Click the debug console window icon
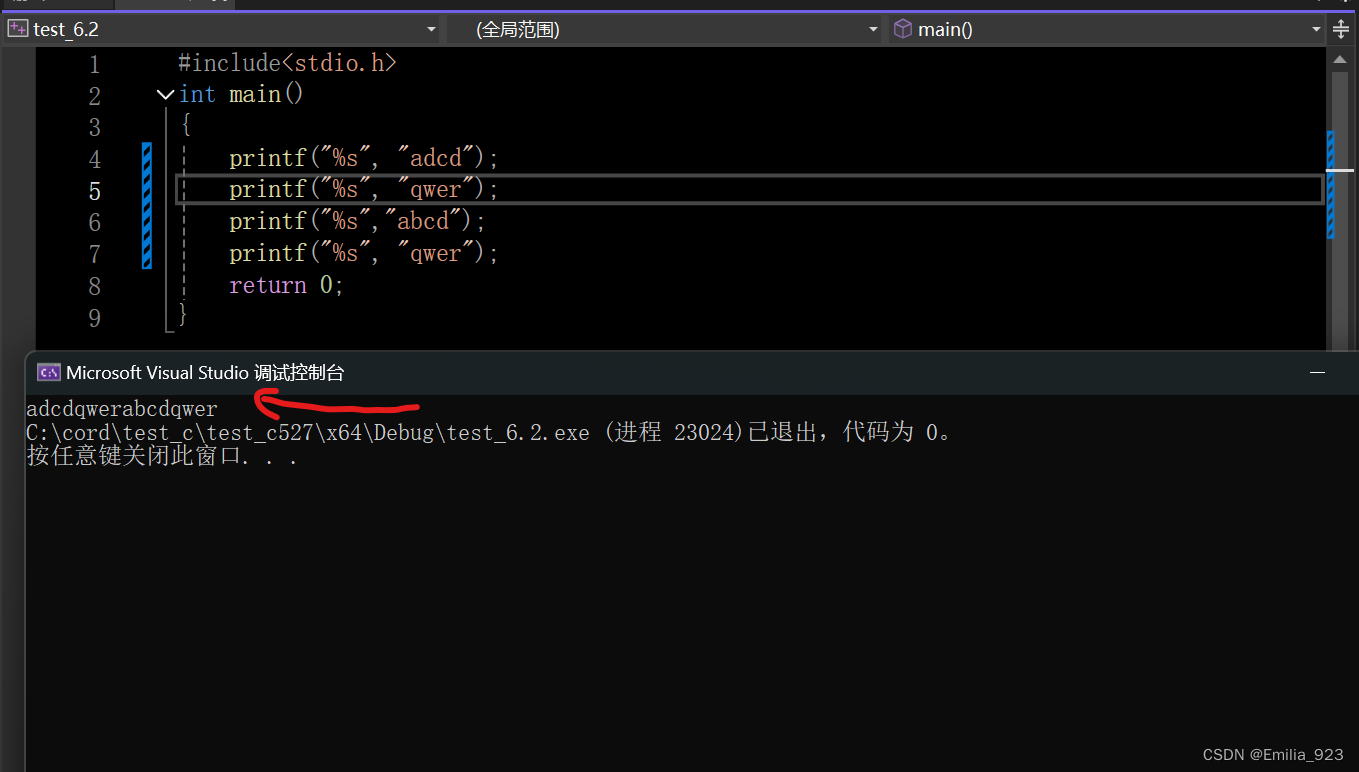This screenshot has width=1359, height=772. [48, 373]
